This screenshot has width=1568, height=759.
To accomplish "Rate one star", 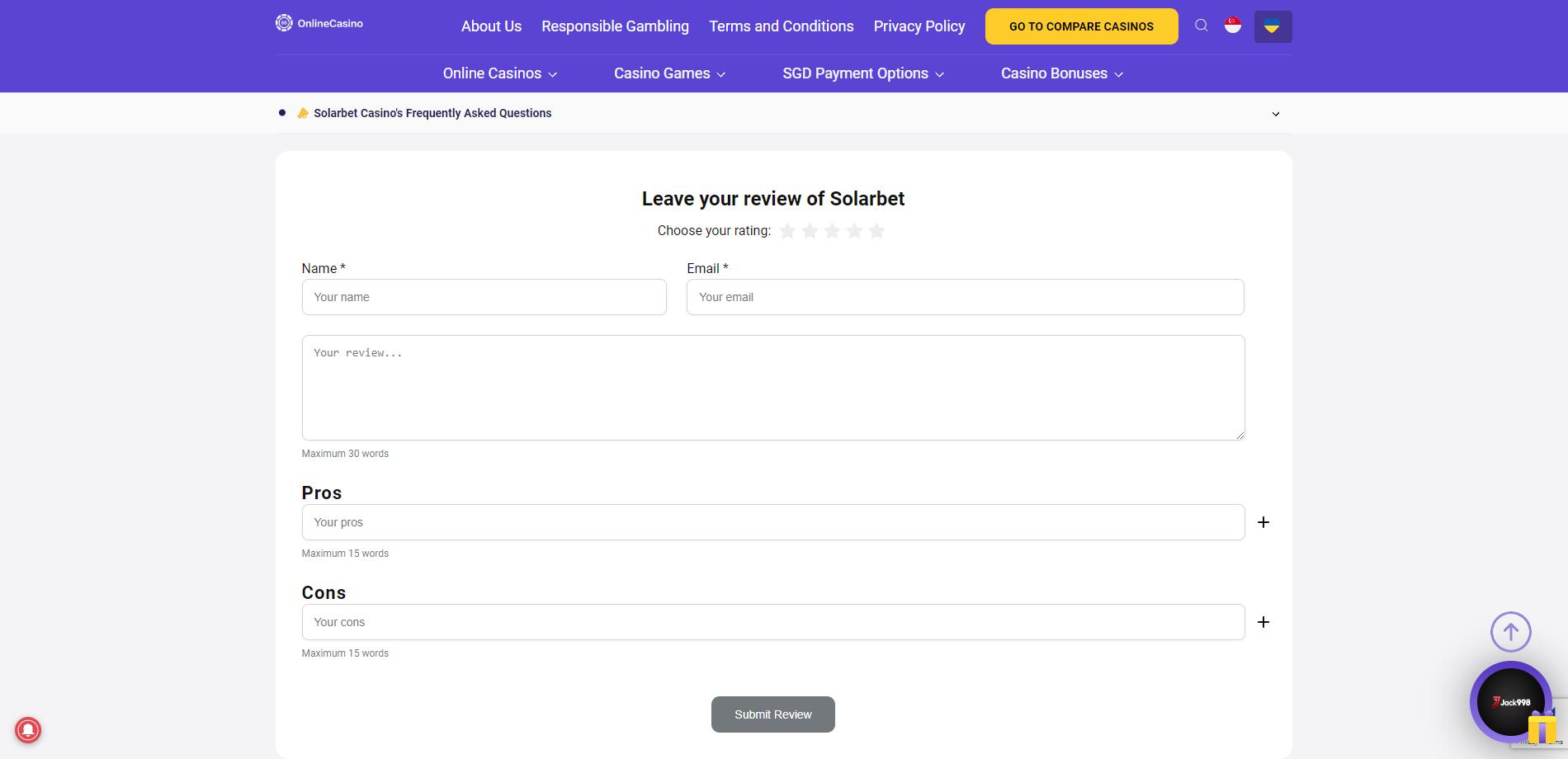I will 787,231.
